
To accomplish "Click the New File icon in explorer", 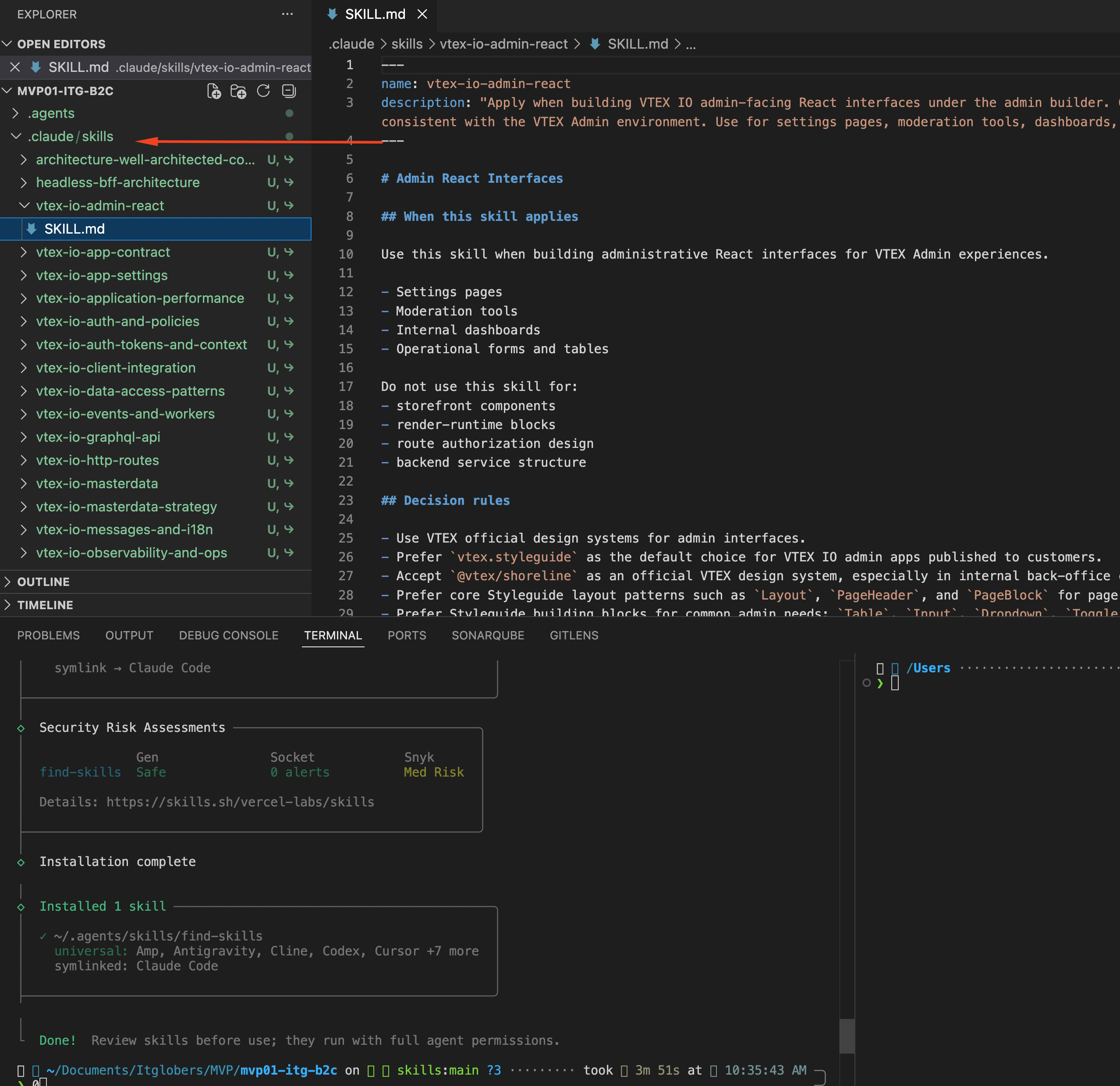I will click(x=214, y=91).
